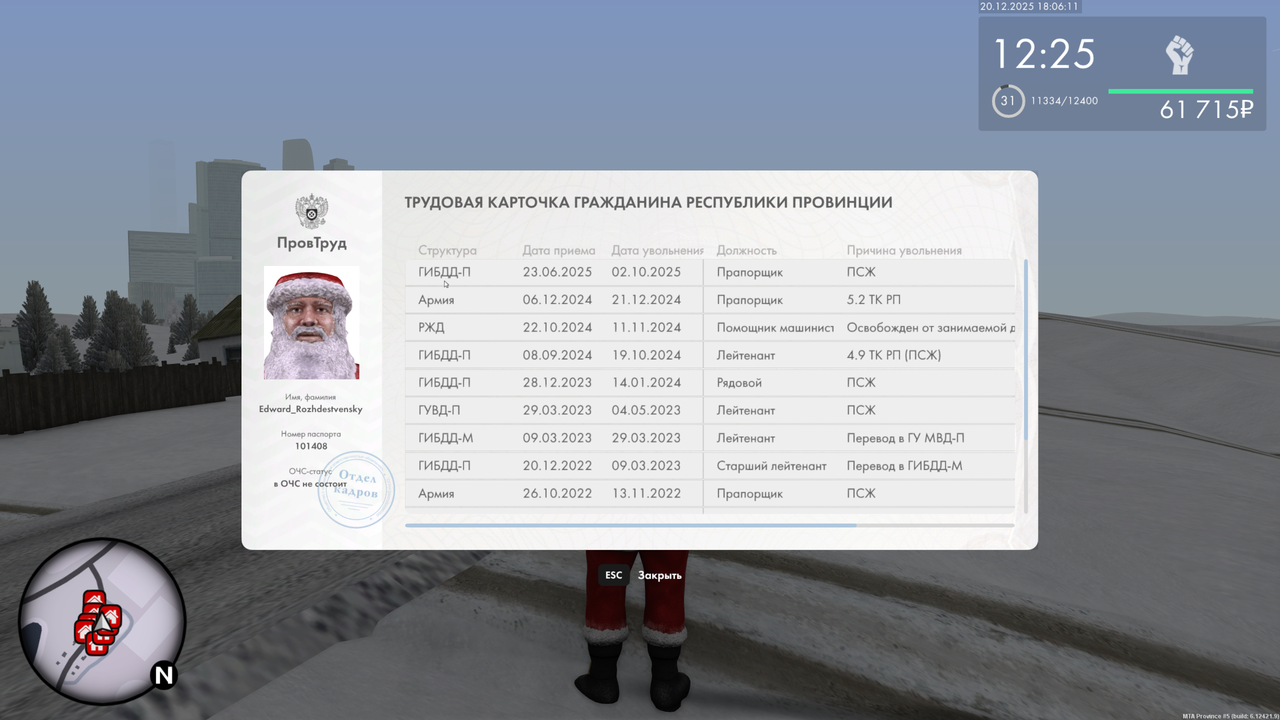Image resolution: width=1280 pixels, height=720 pixels.
Task: Select the Армия row dated 06.12.2024
Action: 710,300
